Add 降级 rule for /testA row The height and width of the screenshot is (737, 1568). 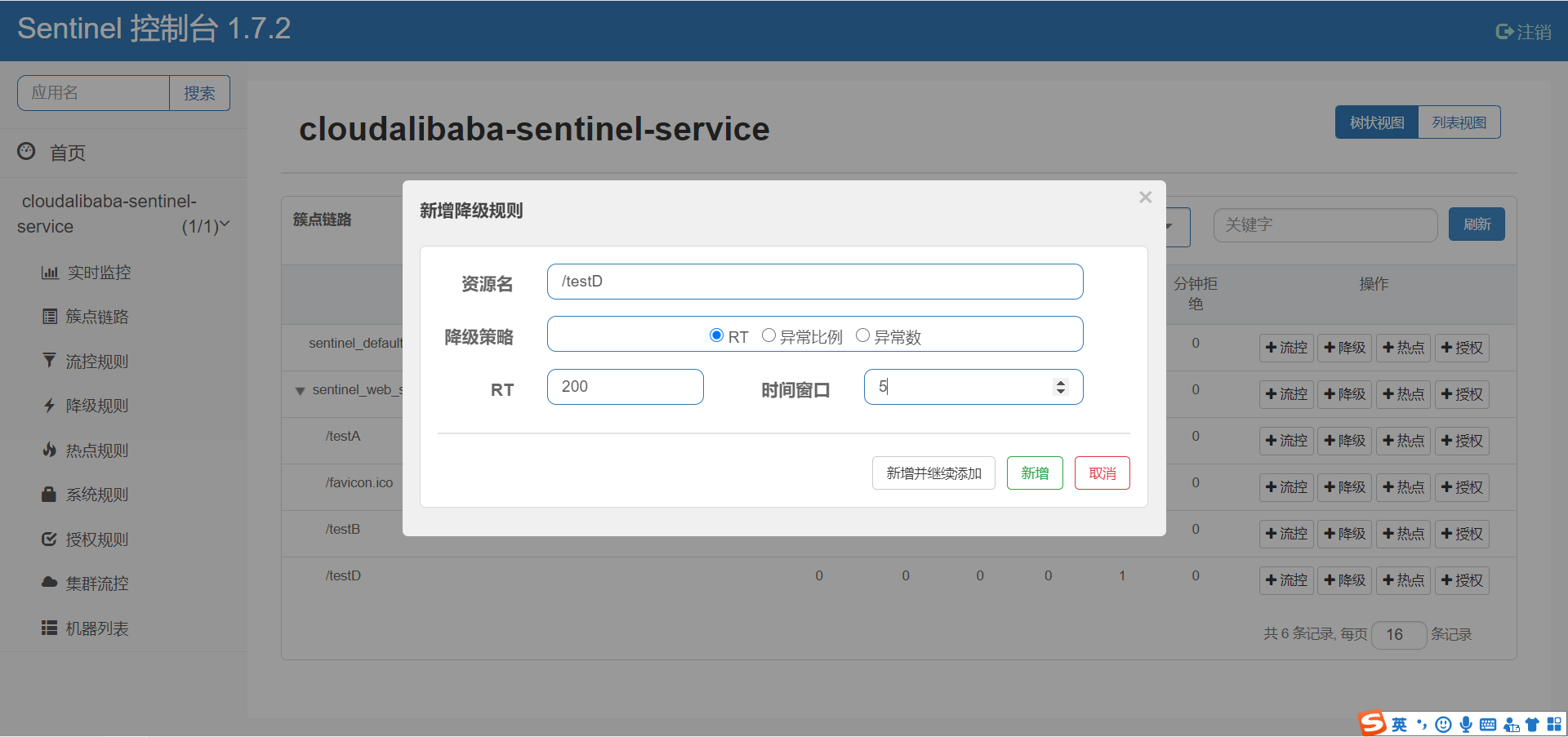pos(1345,441)
